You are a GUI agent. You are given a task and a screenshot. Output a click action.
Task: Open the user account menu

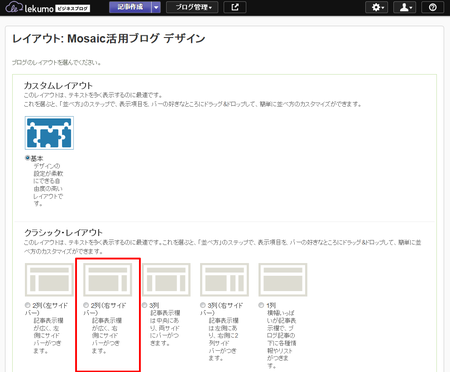pos(405,7)
